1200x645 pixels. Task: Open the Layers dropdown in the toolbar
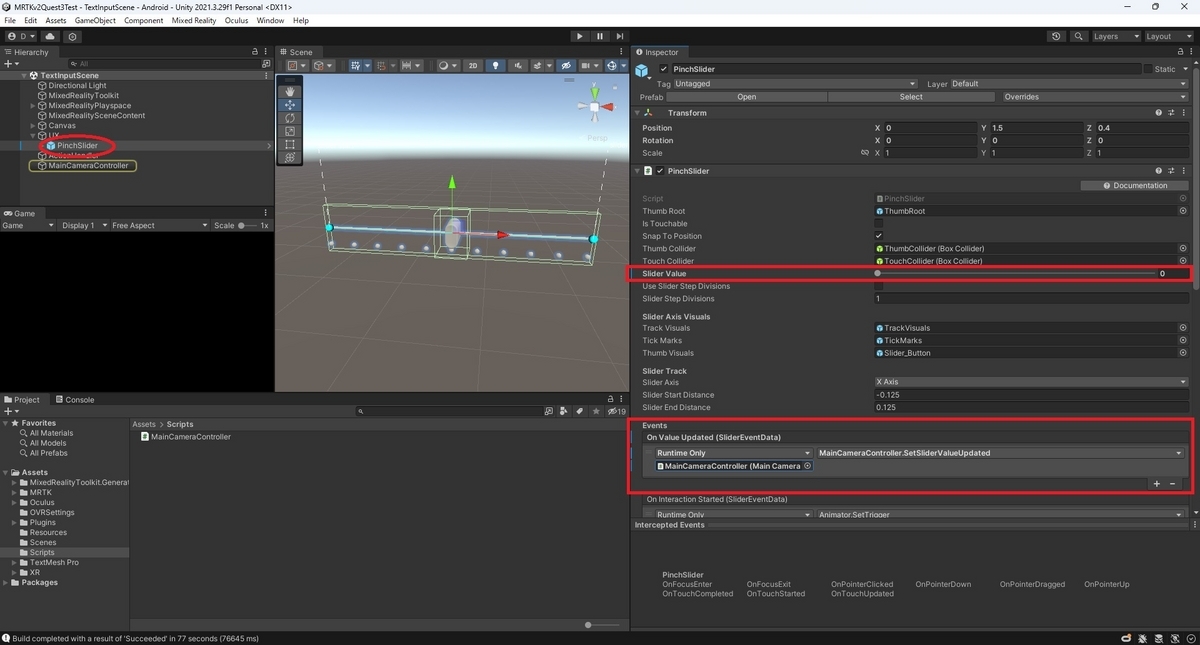pyautogui.click(x=1115, y=36)
